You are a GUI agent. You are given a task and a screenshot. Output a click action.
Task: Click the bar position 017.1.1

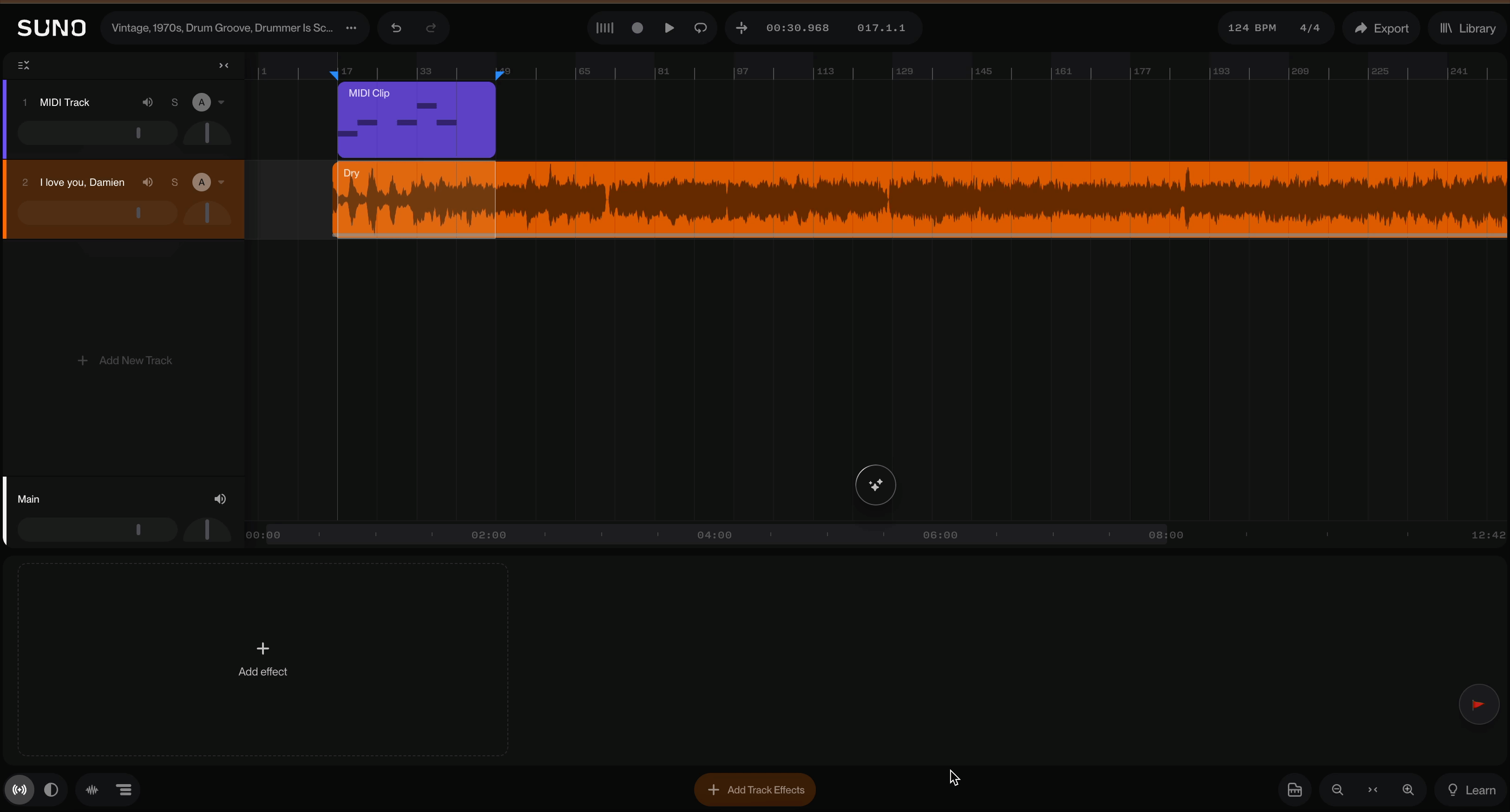pos(881,27)
